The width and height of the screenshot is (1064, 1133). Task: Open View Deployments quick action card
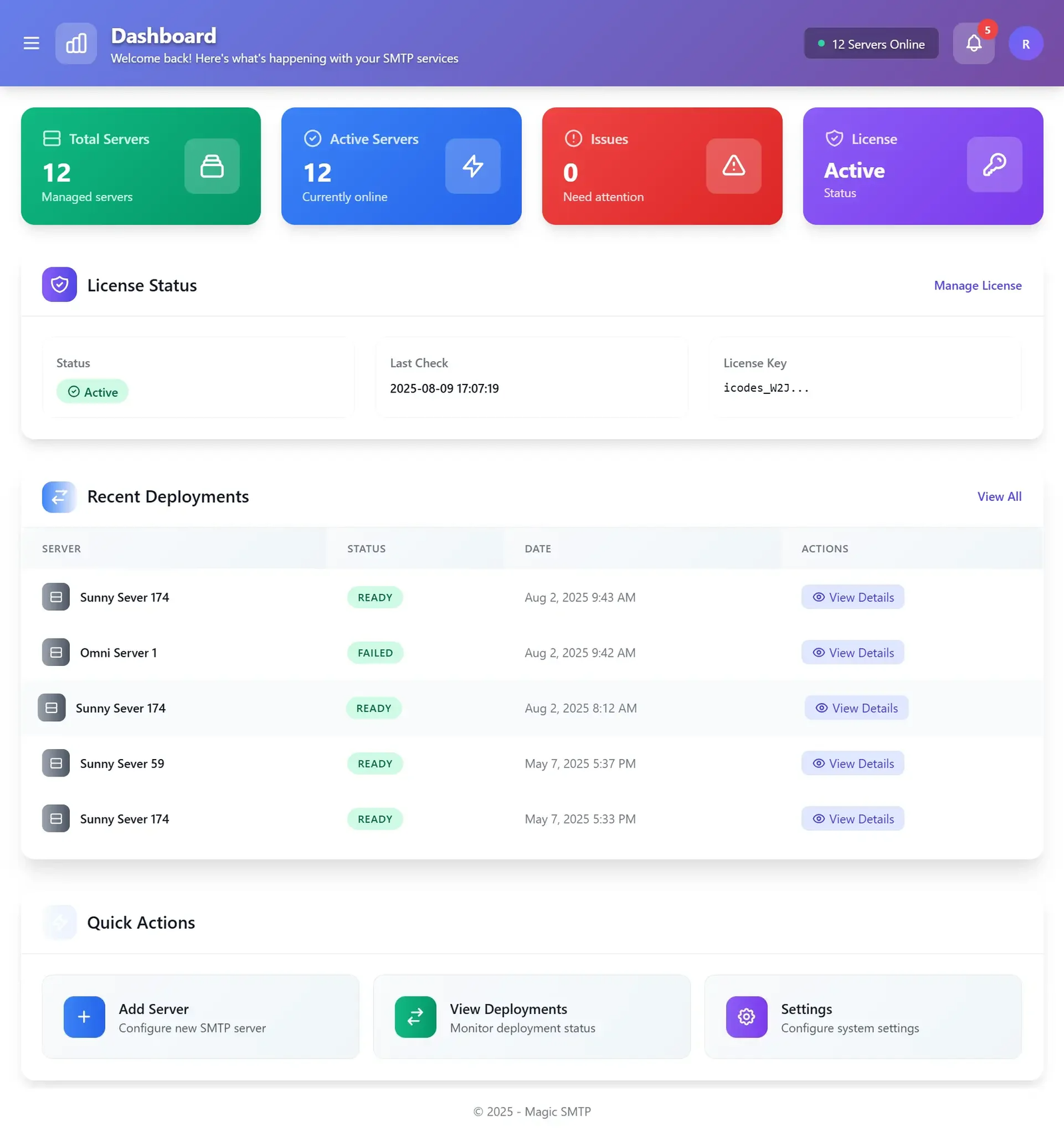[x=531, y=1017]
